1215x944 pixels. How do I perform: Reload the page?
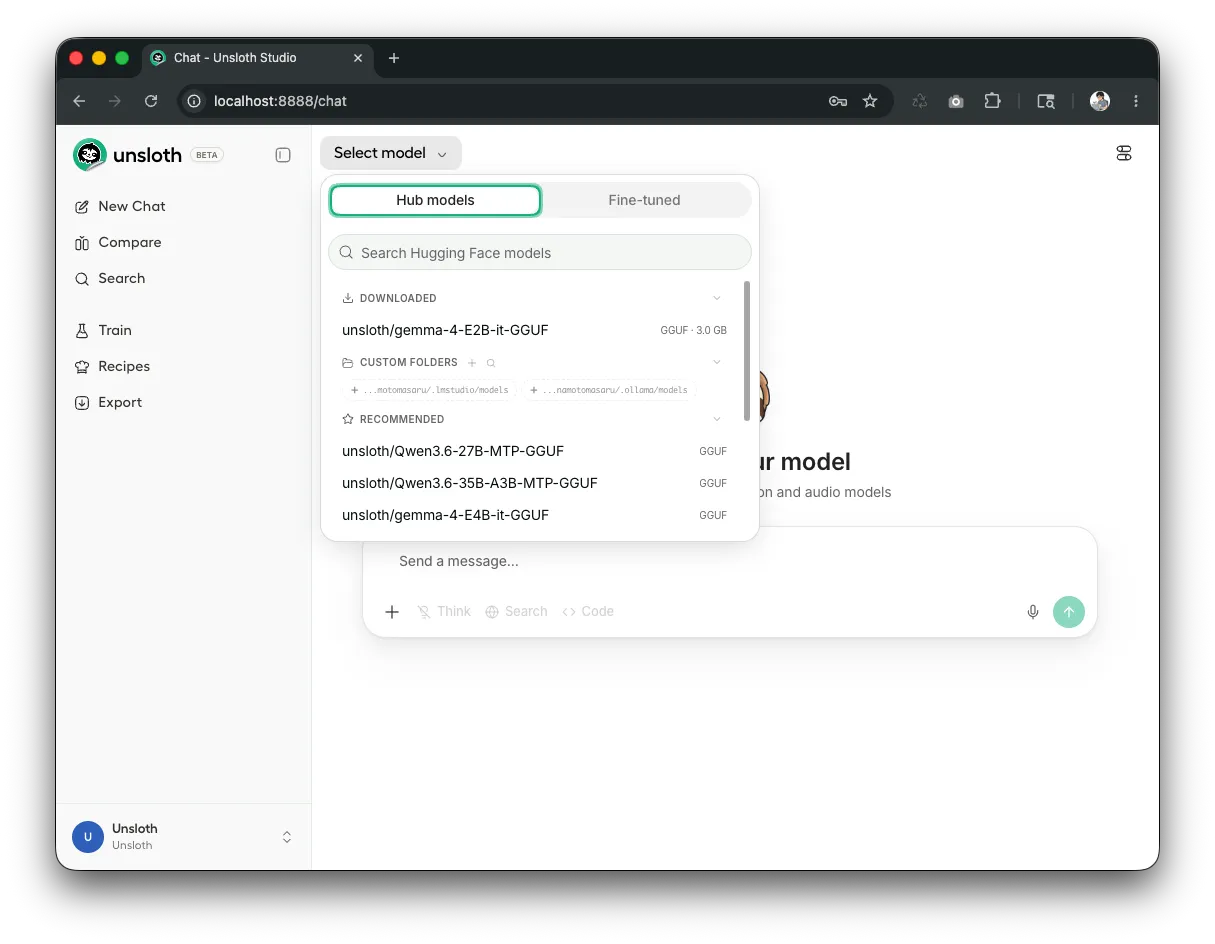click(x=151, y=101)
